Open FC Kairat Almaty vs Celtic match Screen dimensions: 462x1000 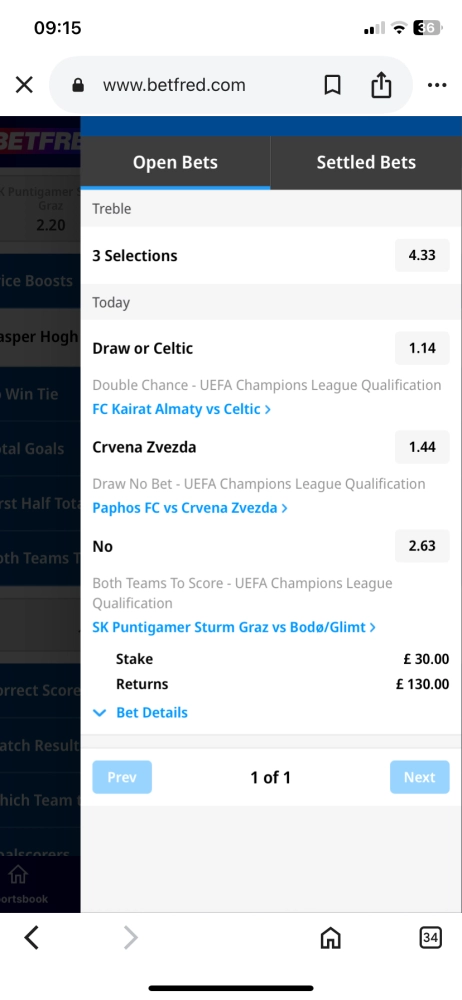click(182, 409)
